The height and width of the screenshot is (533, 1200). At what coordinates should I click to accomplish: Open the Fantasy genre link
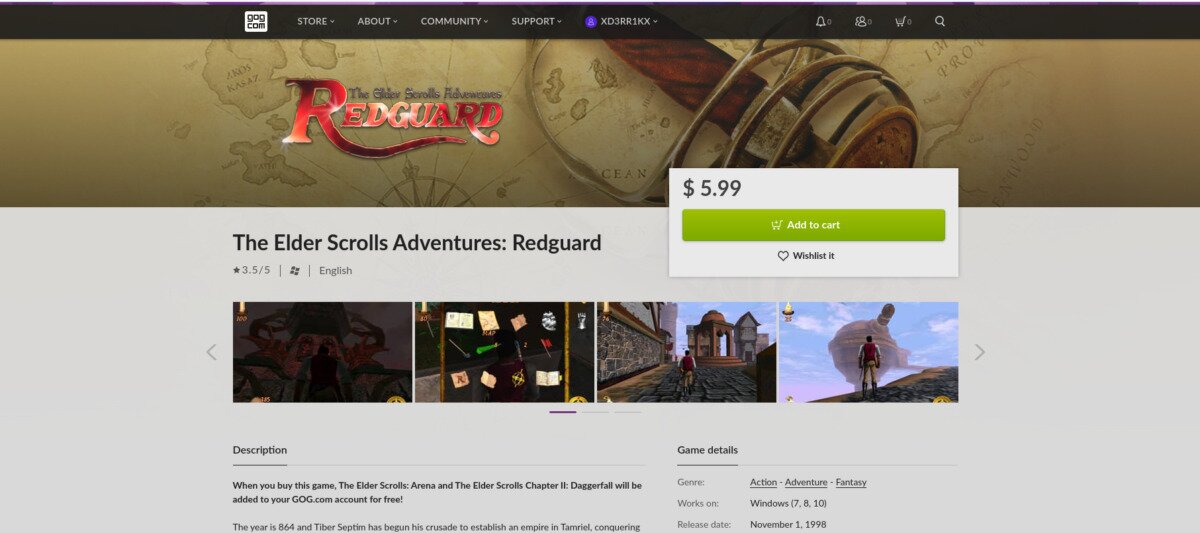[x=851, y=482]
